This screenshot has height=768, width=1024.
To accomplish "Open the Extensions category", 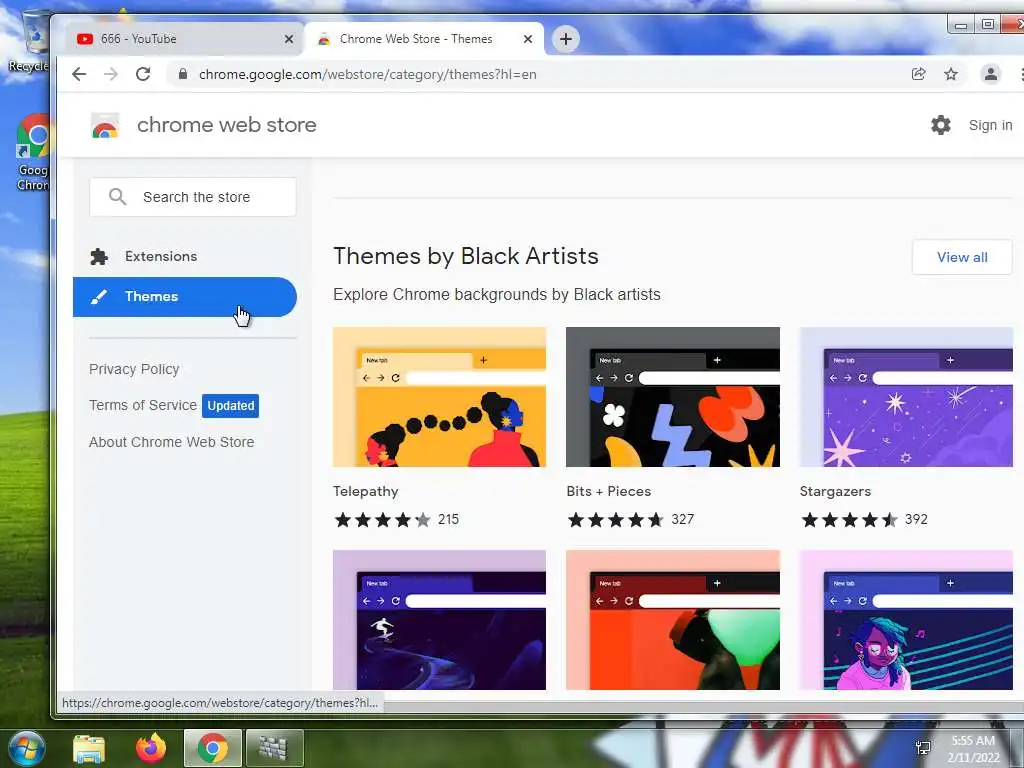I will [185, 257].
